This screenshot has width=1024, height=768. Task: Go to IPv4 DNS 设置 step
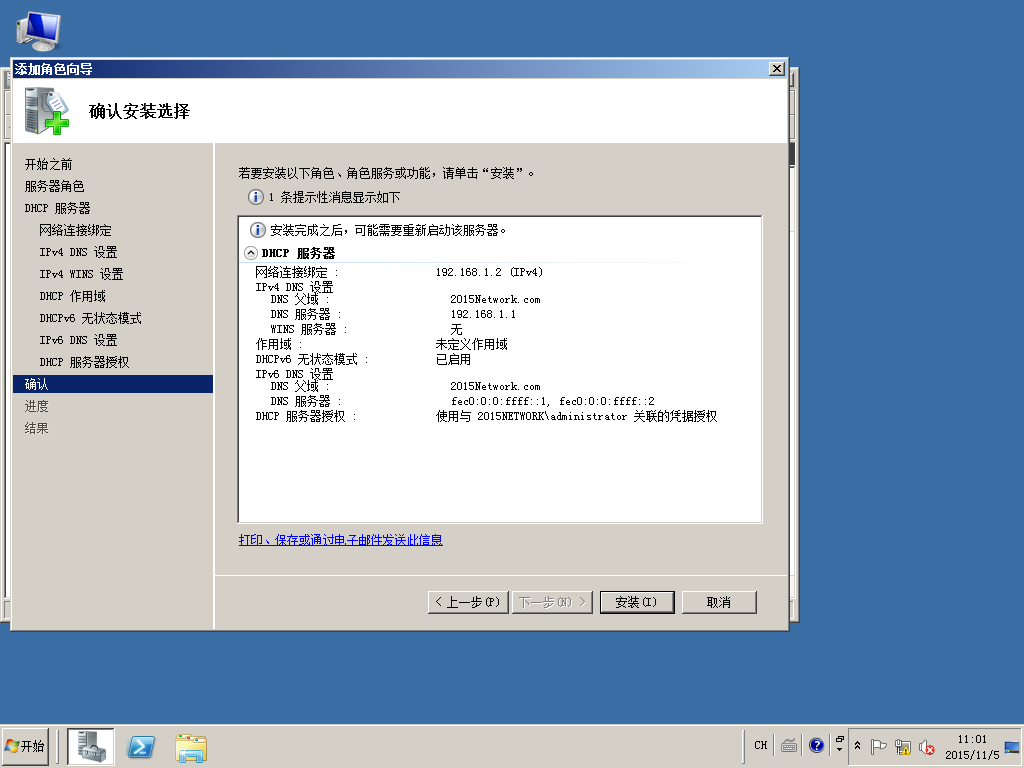pyautogui.click(x=78, y=252)
